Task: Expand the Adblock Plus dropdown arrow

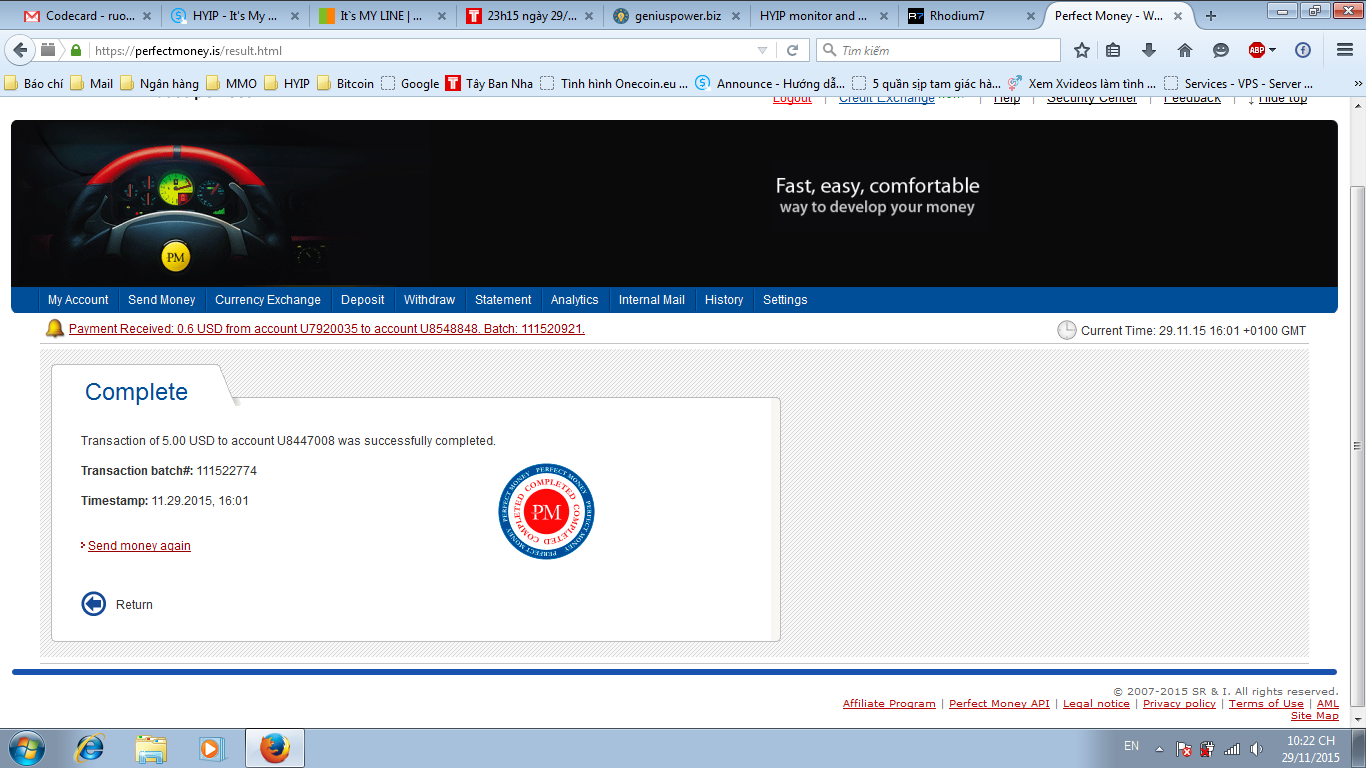Action: pyautogui.click(x=1273, y=50)
